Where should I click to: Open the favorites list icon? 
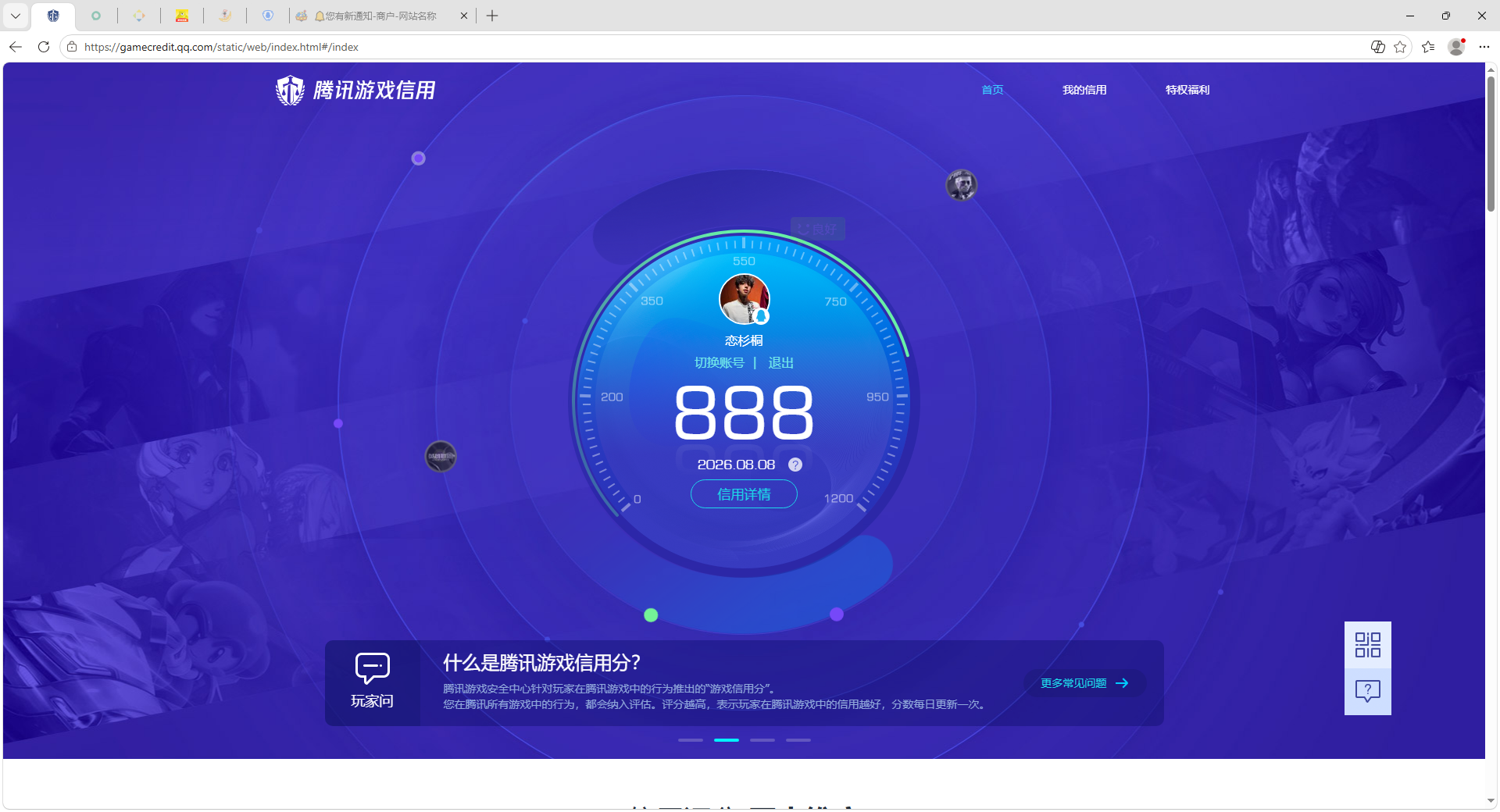click(x=1428, y=47)
